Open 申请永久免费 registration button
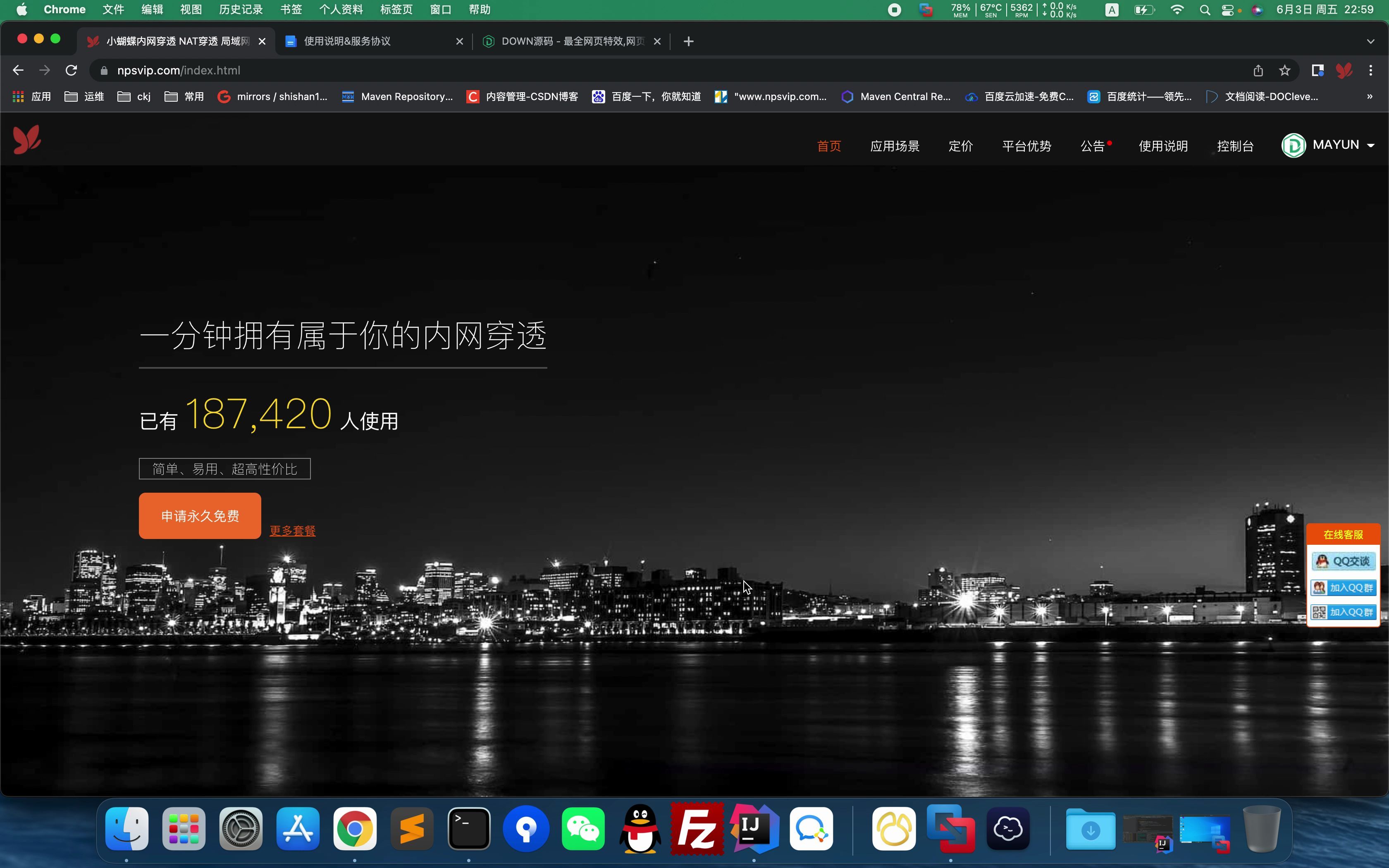Image resolution: width=1389 pixels, height=868 pixels. [x=200, y=515]
